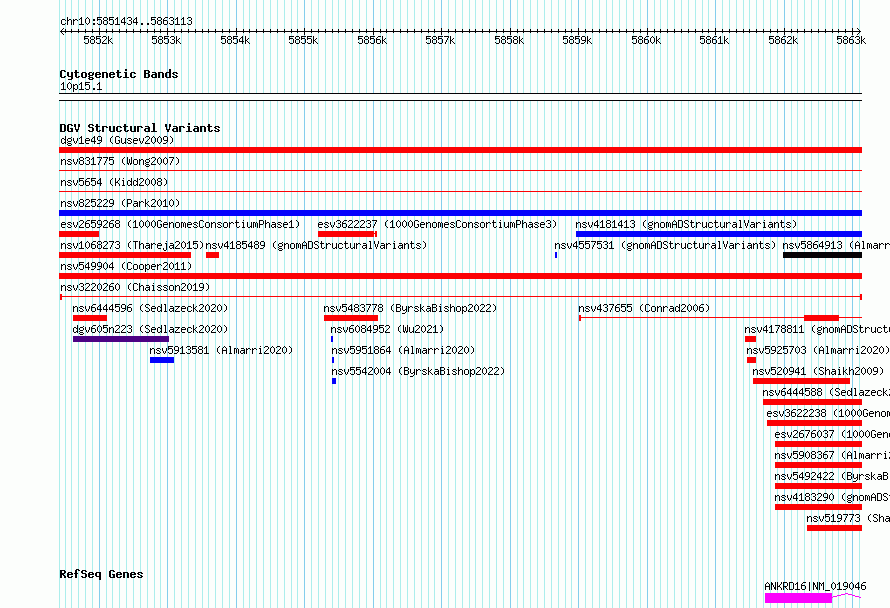Viewport: 890px width, 608px height.
Task: Select nsv437655 (Conrad2006) label
Action: point(644,308)
